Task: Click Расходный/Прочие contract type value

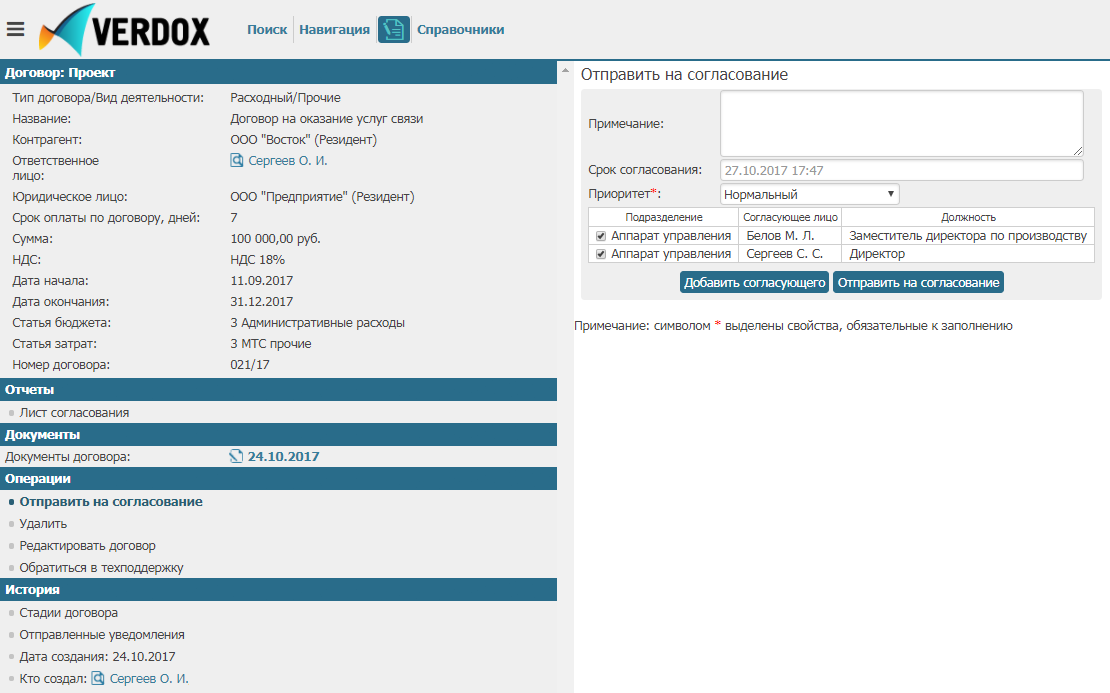Action: (x=285, y=98)
